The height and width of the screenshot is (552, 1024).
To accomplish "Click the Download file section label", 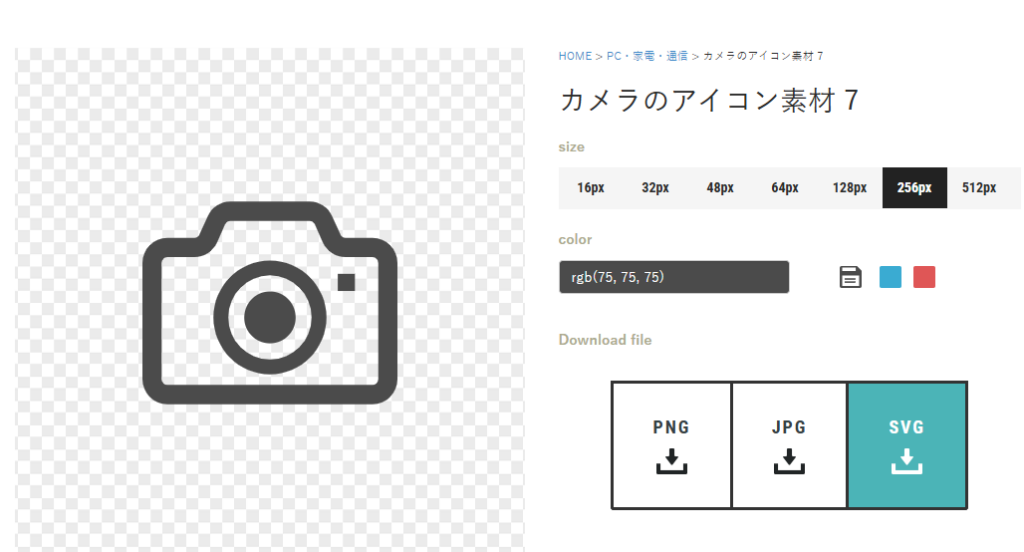I will (x=605, y=340).
